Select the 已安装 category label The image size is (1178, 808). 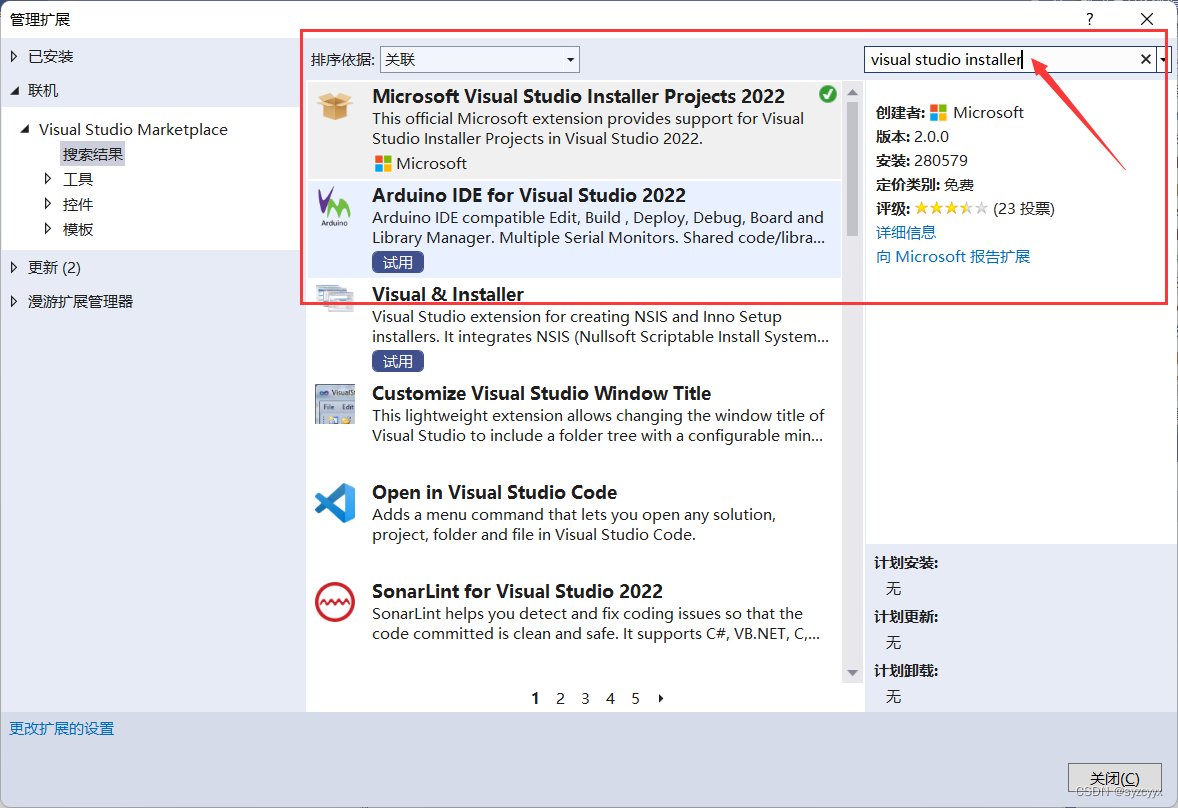tap(50, 56)
